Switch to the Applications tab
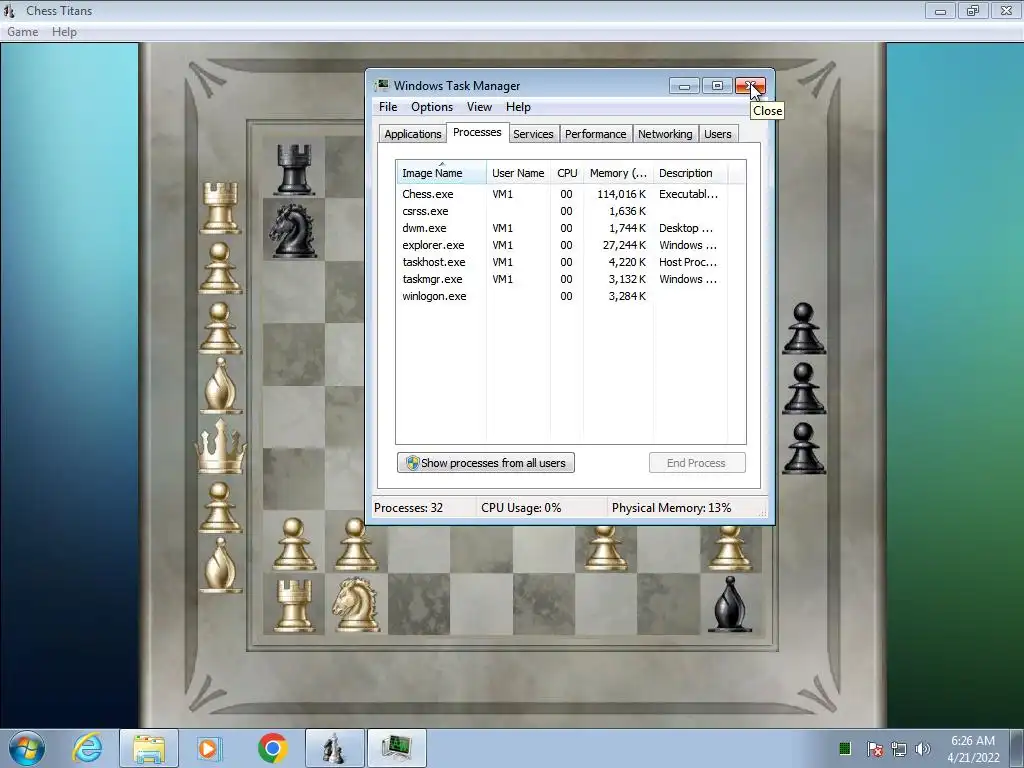The width and height of the screenshot is (1024, 768). pos(413,134)
